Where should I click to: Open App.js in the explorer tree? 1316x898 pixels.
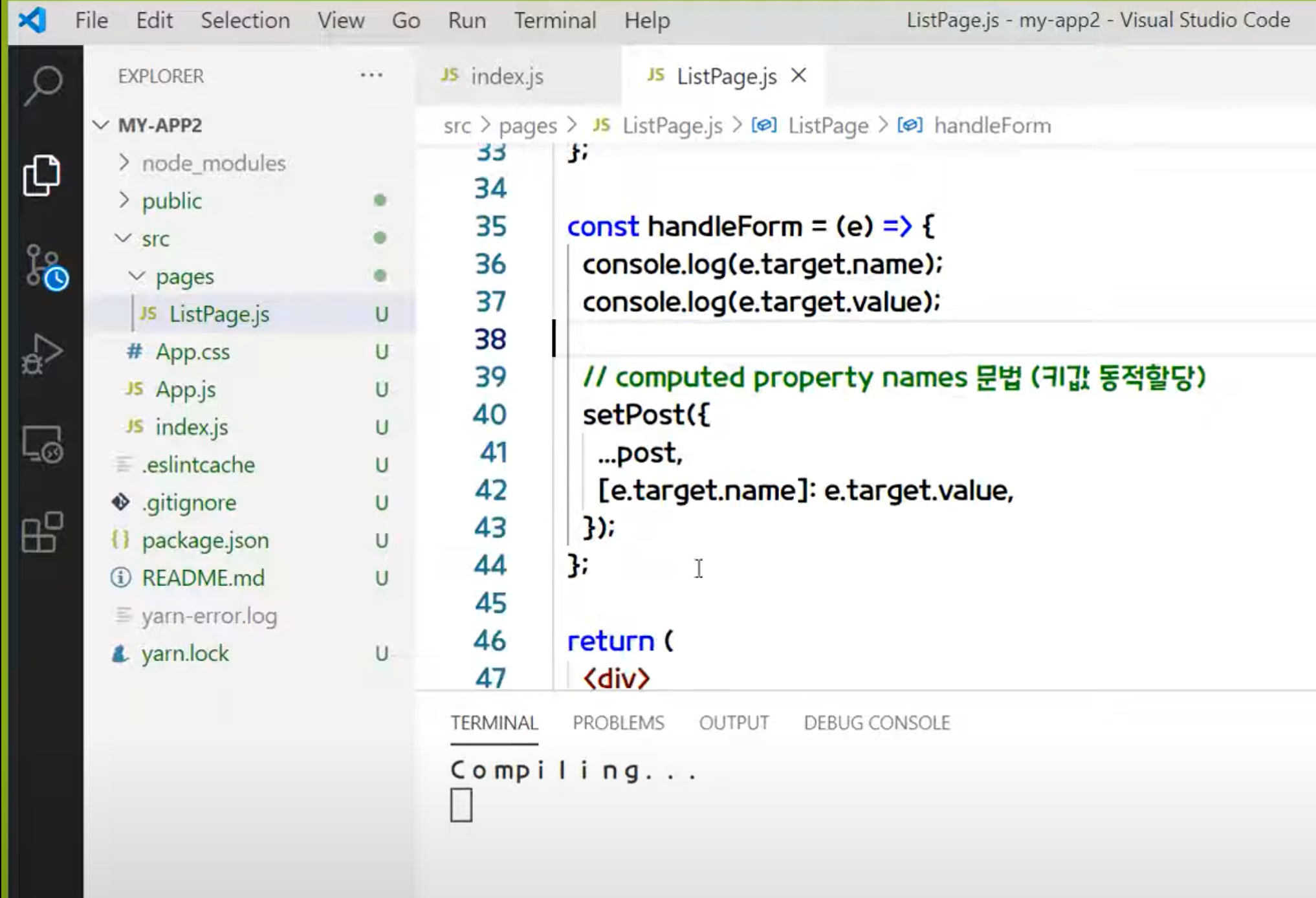(x=250, y=389)
